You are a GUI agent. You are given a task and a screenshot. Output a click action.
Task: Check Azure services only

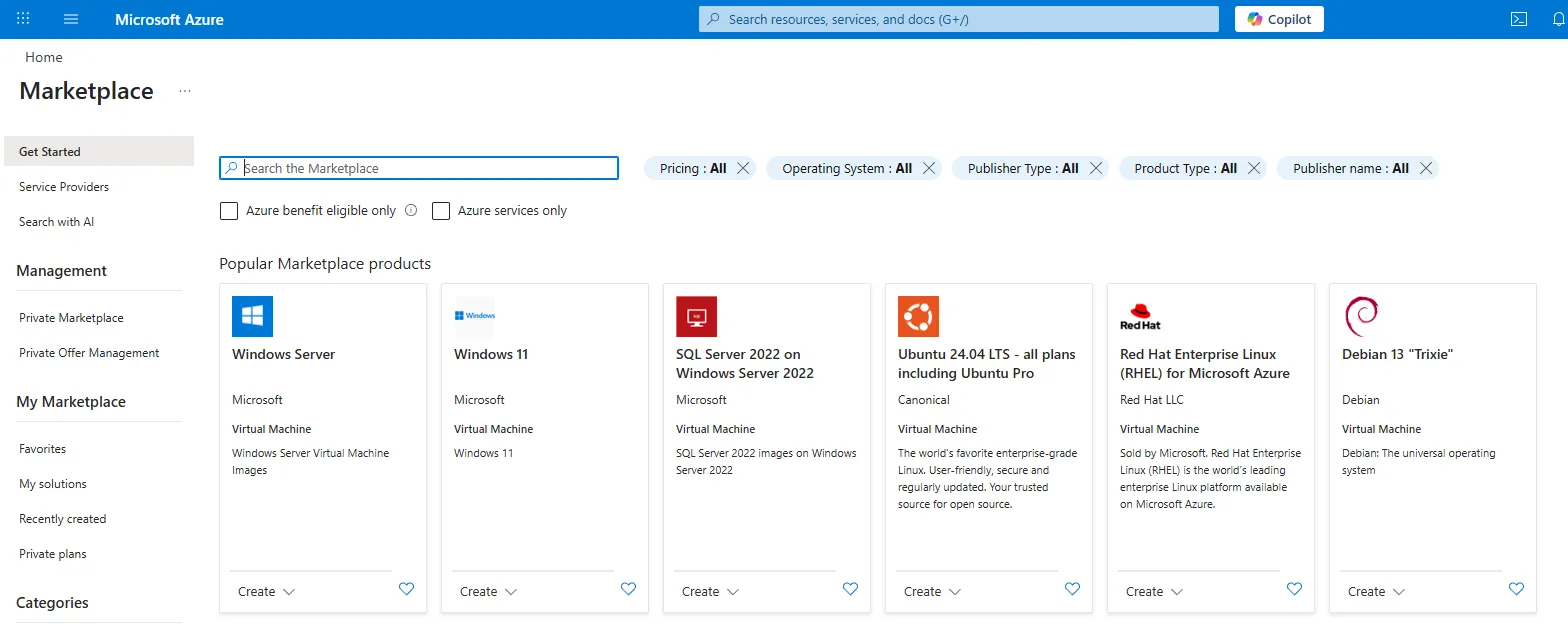[440, 210]
